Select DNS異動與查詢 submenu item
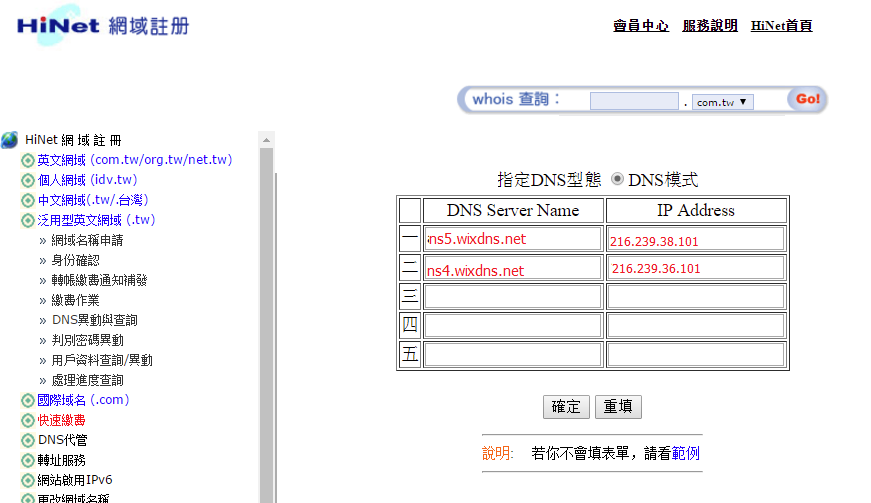This screenshot has height=503, width=871. coord(94,320)
